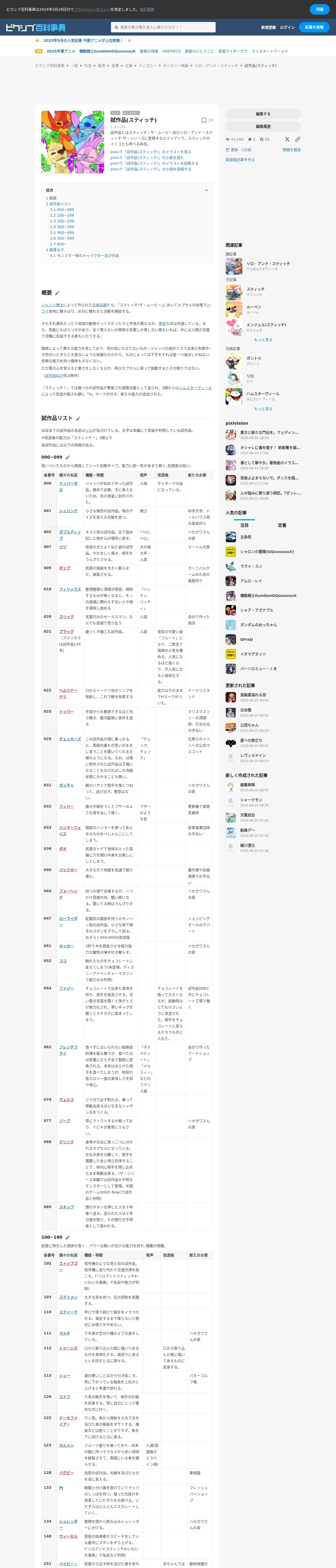The height and width of the screenshot is (1568, 336).
Task: Open ガントゥ sibling article thumbnail
Action: click(x=234, y=361)
